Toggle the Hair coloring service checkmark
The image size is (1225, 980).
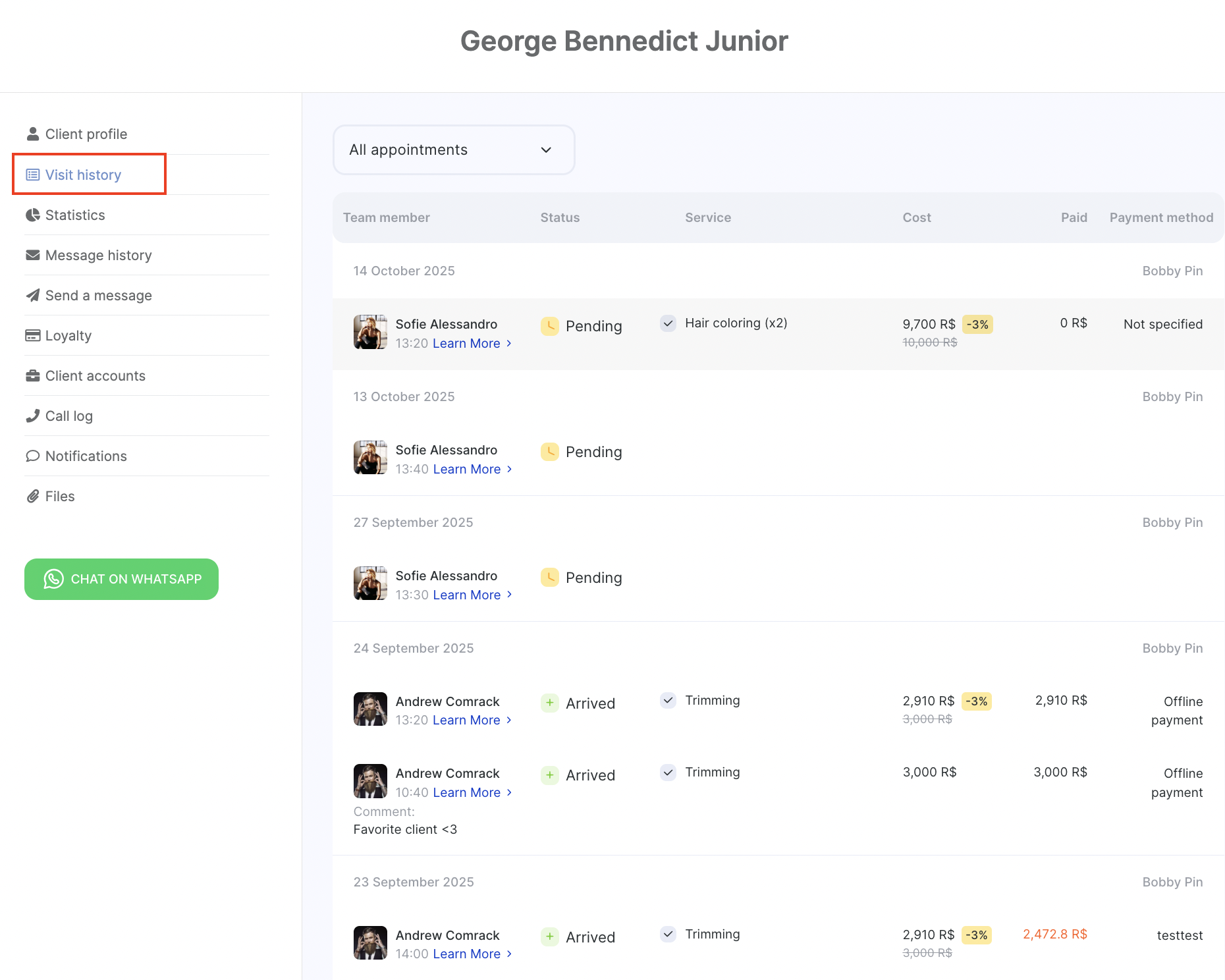(x=668, y=323)
